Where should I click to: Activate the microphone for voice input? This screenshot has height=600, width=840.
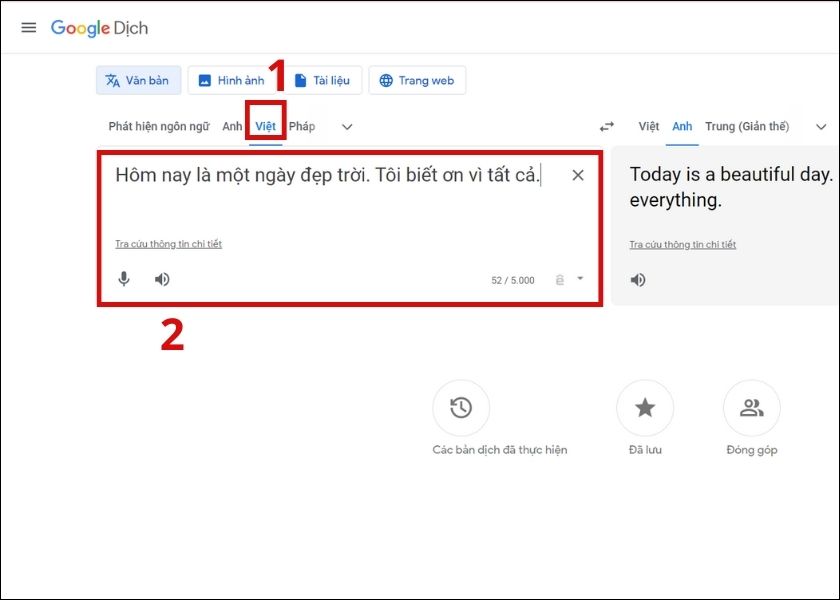pos(123,279)
